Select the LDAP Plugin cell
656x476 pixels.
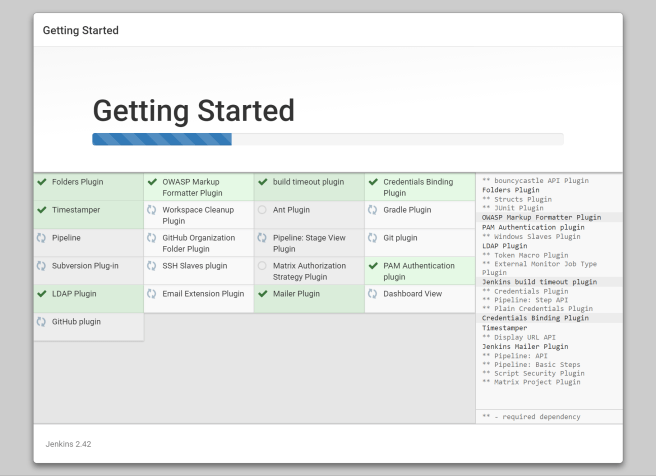click(88, 298)
